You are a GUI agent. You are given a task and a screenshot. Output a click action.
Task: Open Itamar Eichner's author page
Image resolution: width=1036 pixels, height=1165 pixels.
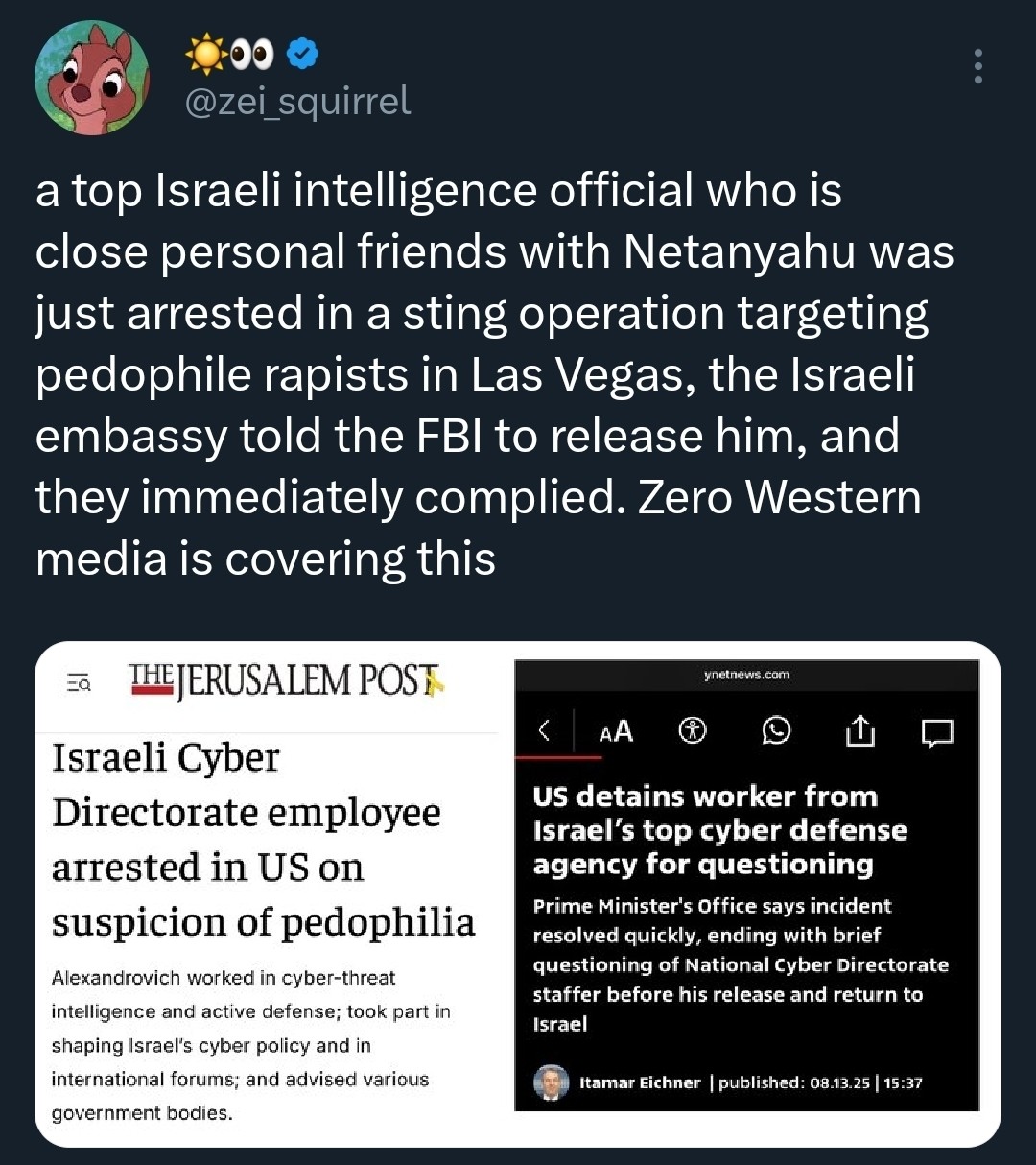641,1081
